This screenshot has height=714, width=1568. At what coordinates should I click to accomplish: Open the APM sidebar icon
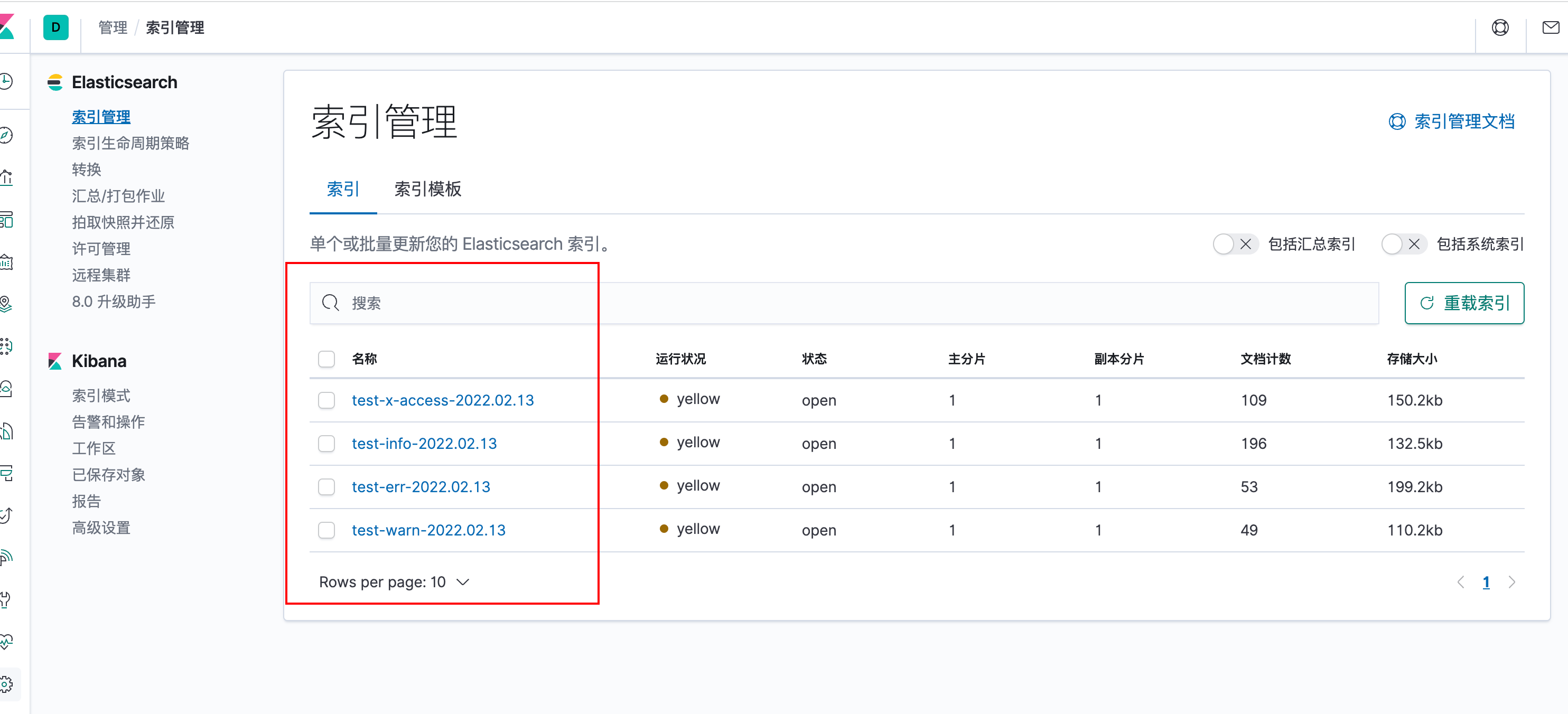pyautogui.click(x=6, y=473)
